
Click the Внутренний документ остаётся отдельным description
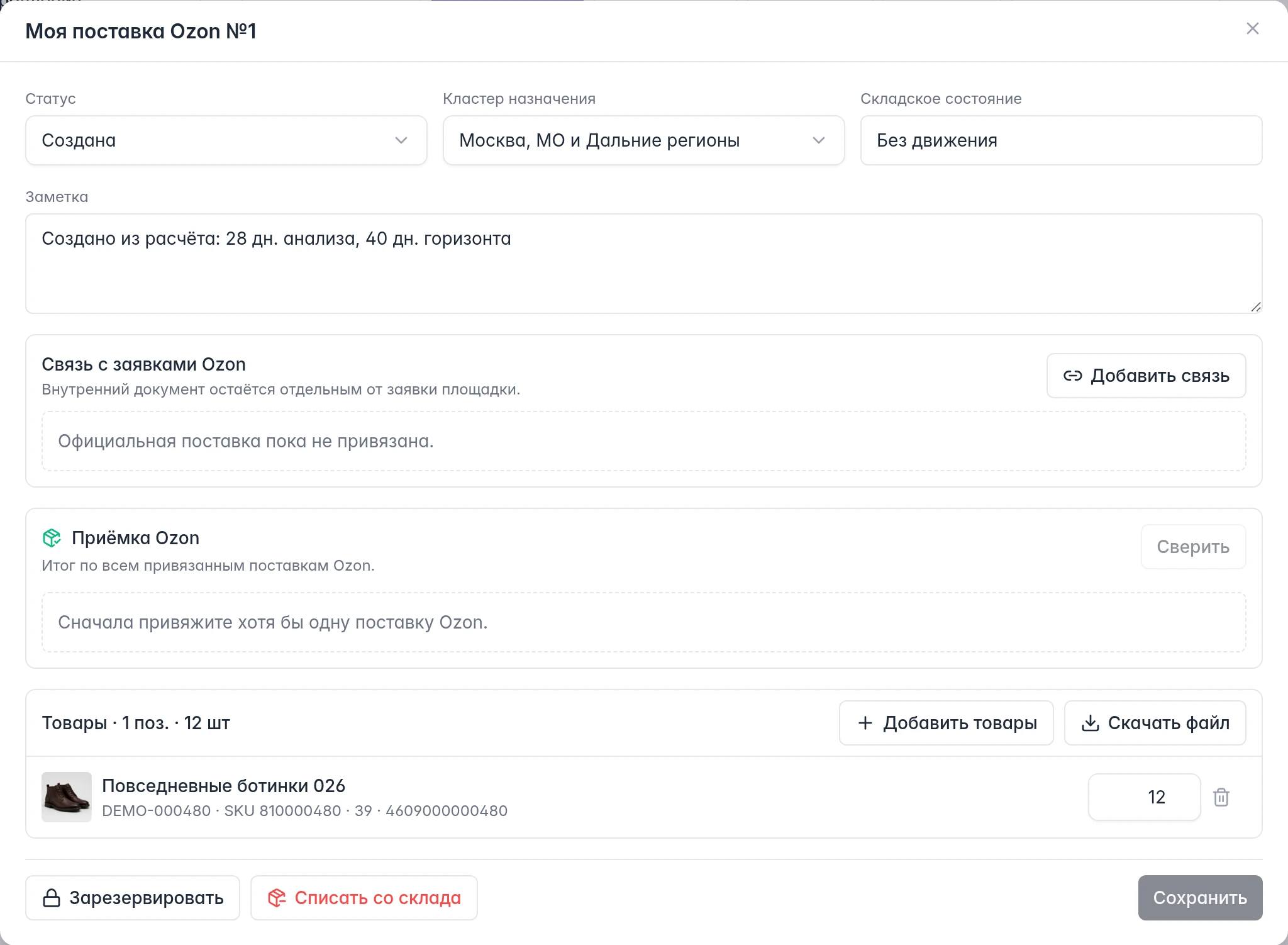[x=280, y=389]
